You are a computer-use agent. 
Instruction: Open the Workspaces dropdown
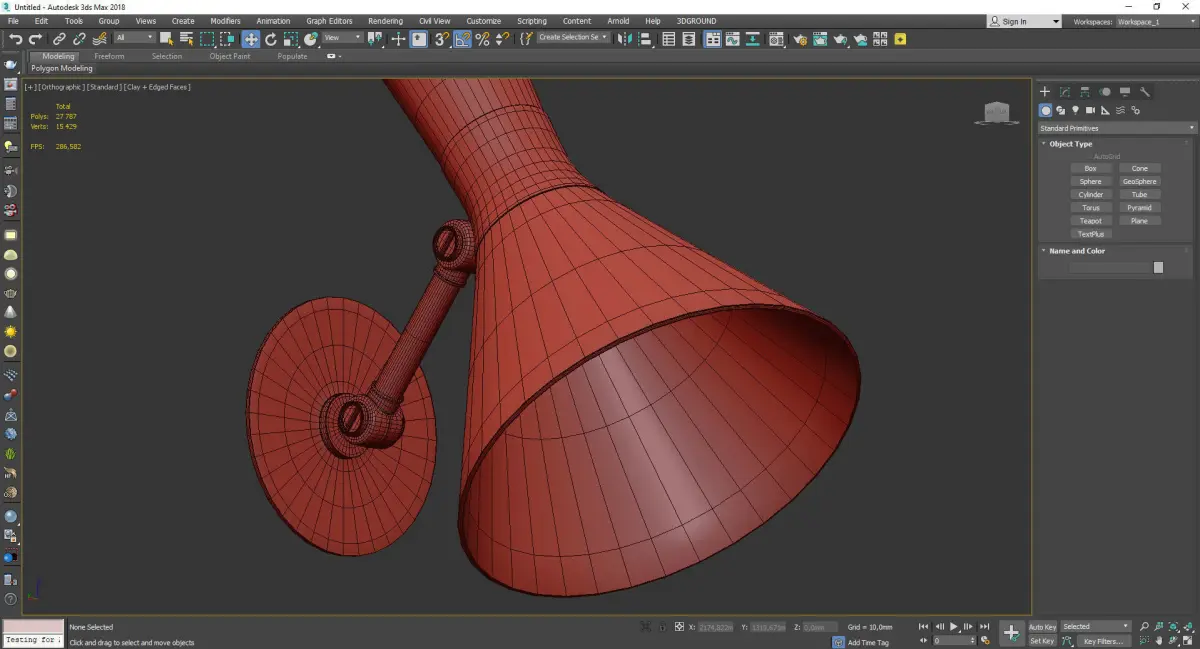pyautogui.click(x=1158, y=21)
